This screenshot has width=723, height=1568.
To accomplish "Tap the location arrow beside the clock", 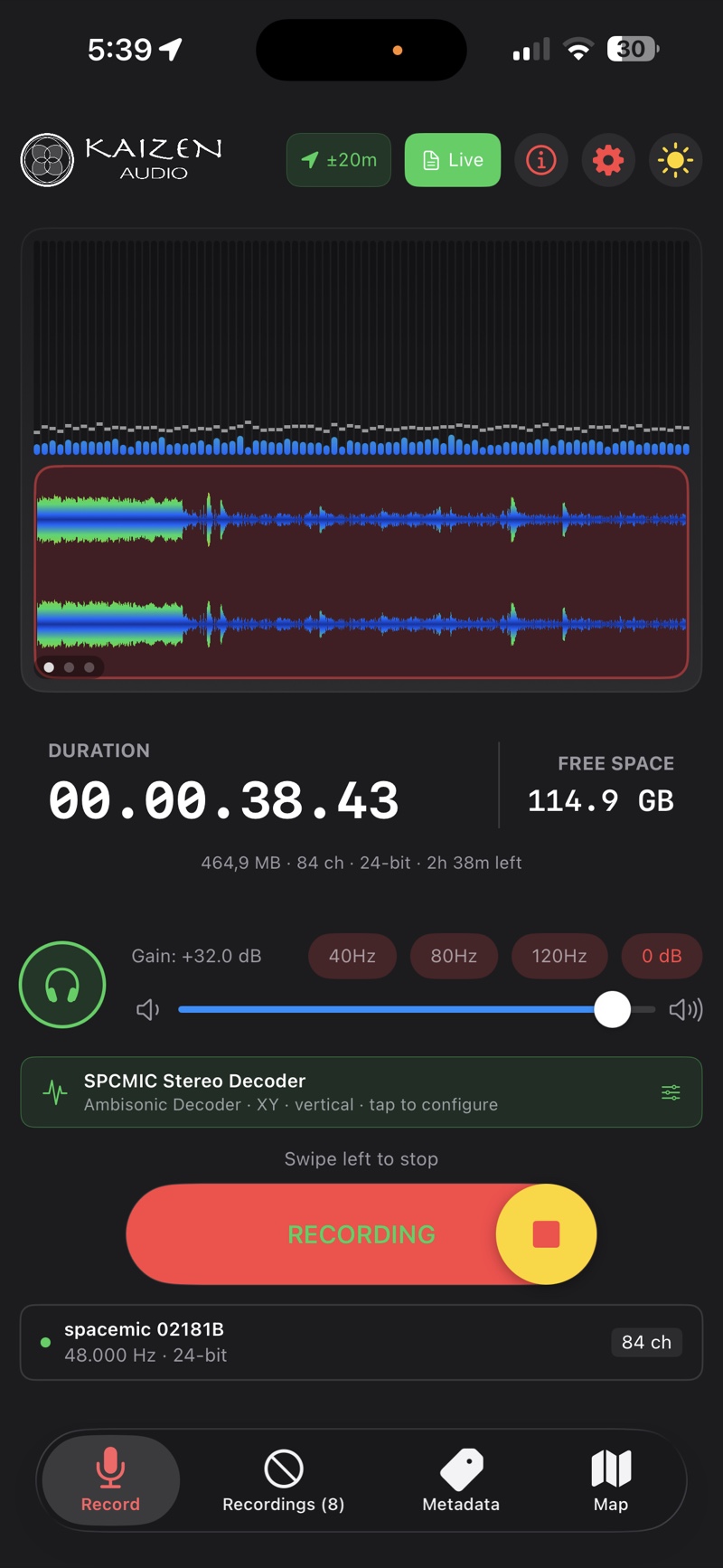I will click(x=171, y=49).
